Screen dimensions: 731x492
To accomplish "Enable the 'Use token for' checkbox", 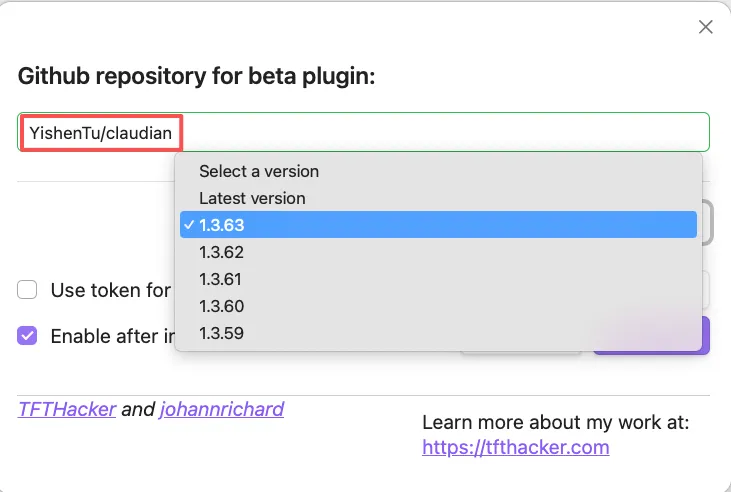I will [28, 290].
